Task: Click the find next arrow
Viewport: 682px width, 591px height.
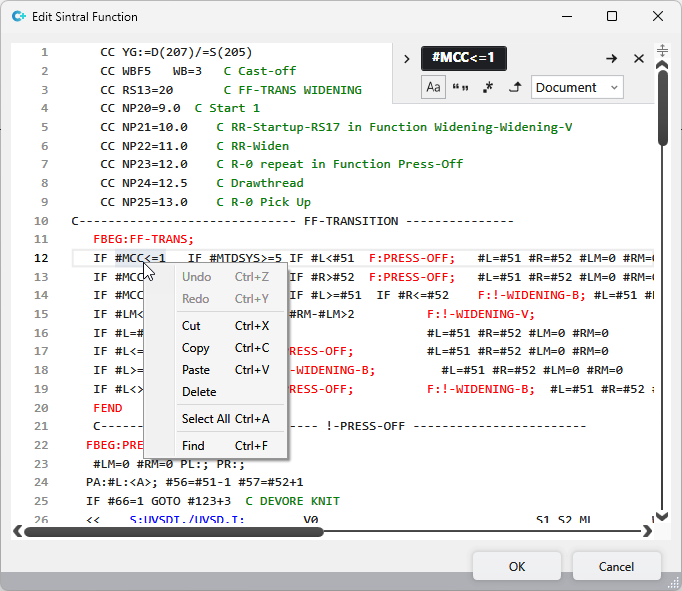Action: click(611, 59)
